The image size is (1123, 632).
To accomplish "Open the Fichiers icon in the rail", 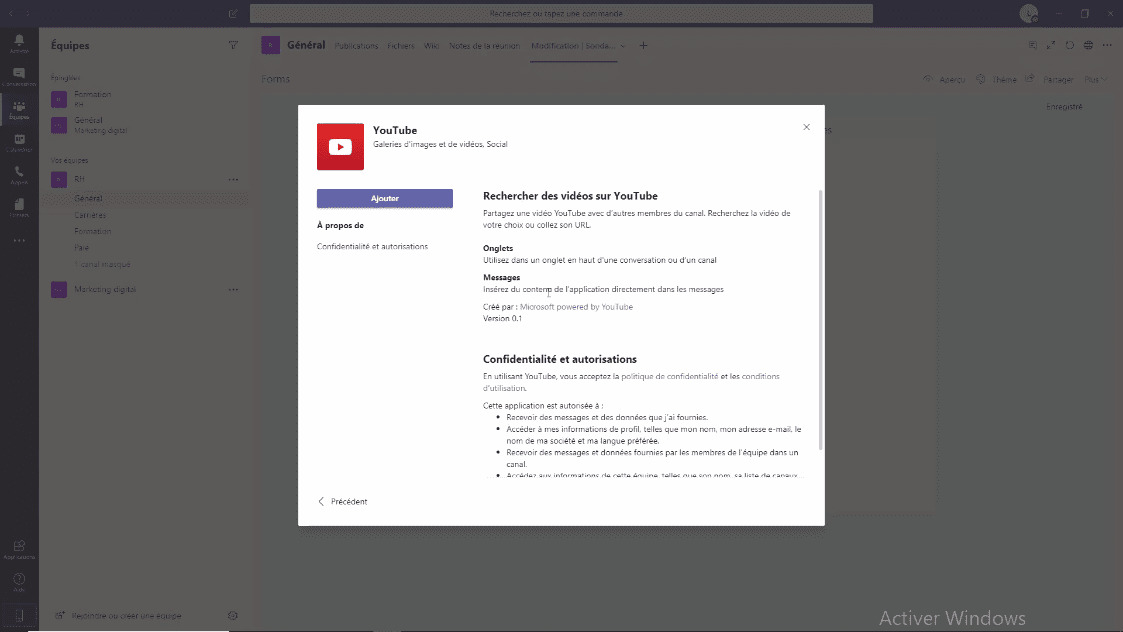I will coord(19,208).
